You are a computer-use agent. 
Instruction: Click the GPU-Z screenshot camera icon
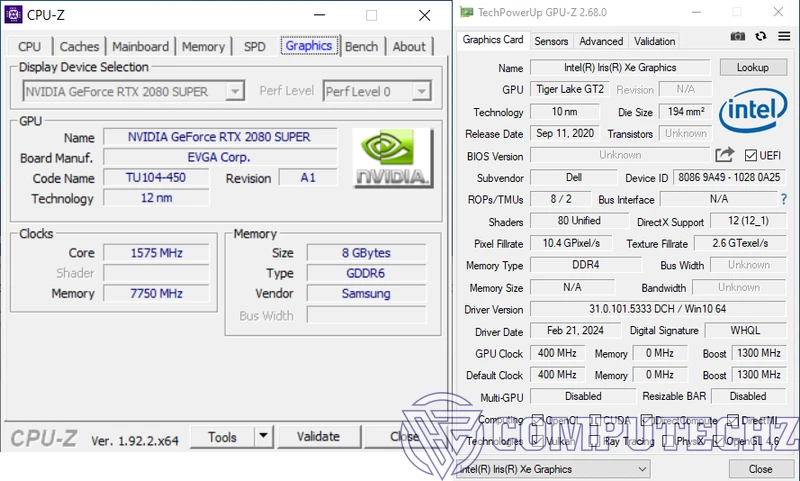[737, 36]
